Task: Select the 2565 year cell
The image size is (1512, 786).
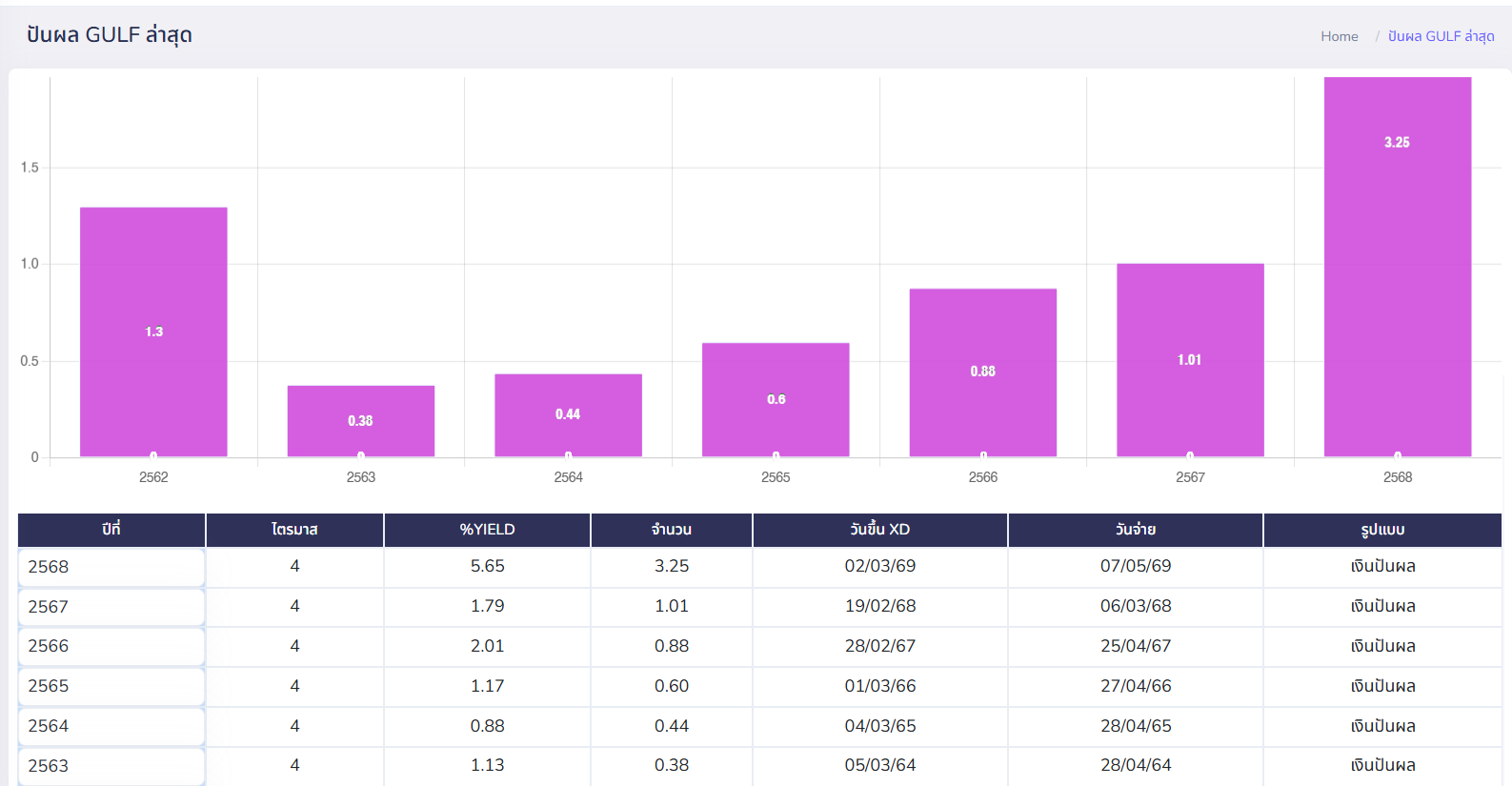Action: pyautogui.click(x=111, y=686)
